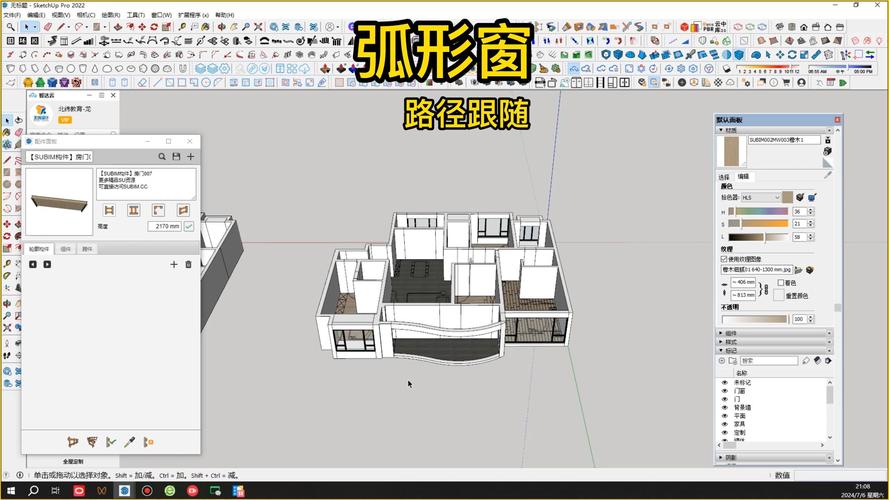Screen dimensions: 889x500
Task: Expand the 阴影 shadows section
Action: coord(773,457)
